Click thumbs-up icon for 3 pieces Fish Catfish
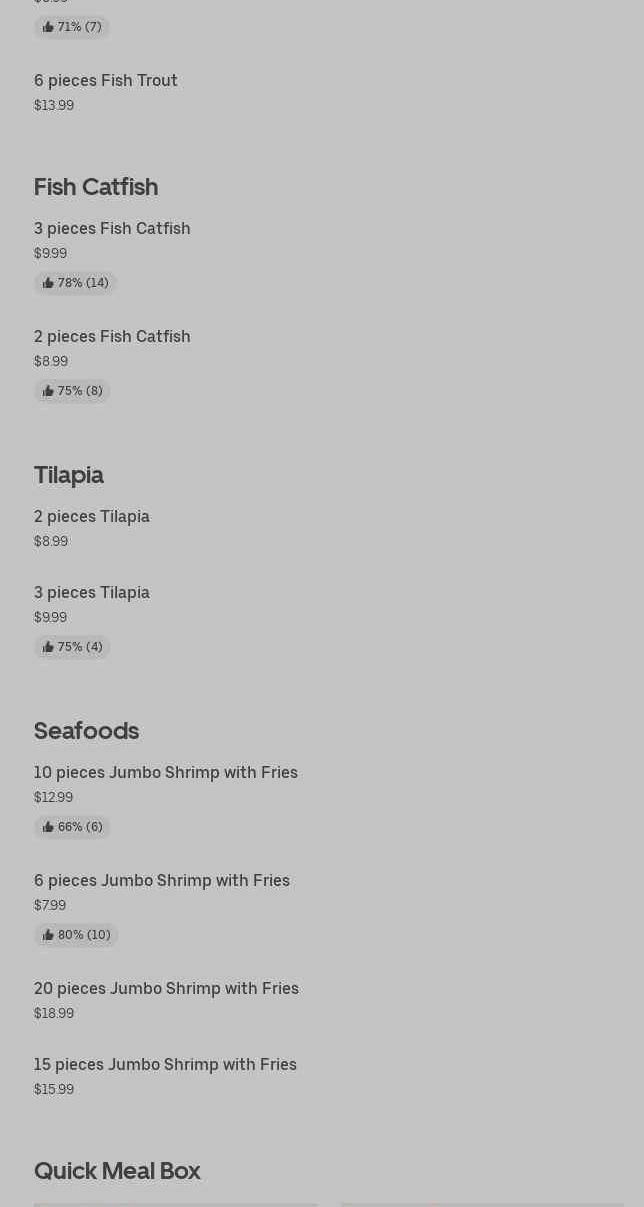 click(48, 283)
